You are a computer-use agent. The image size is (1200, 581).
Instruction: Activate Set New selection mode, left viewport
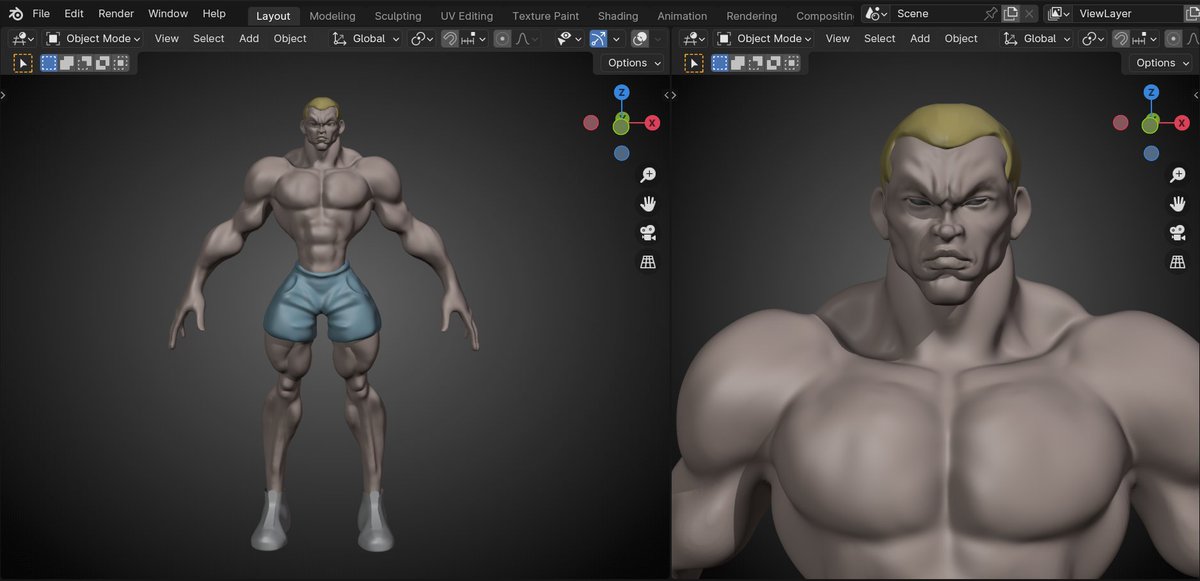[x=48, y=63]
